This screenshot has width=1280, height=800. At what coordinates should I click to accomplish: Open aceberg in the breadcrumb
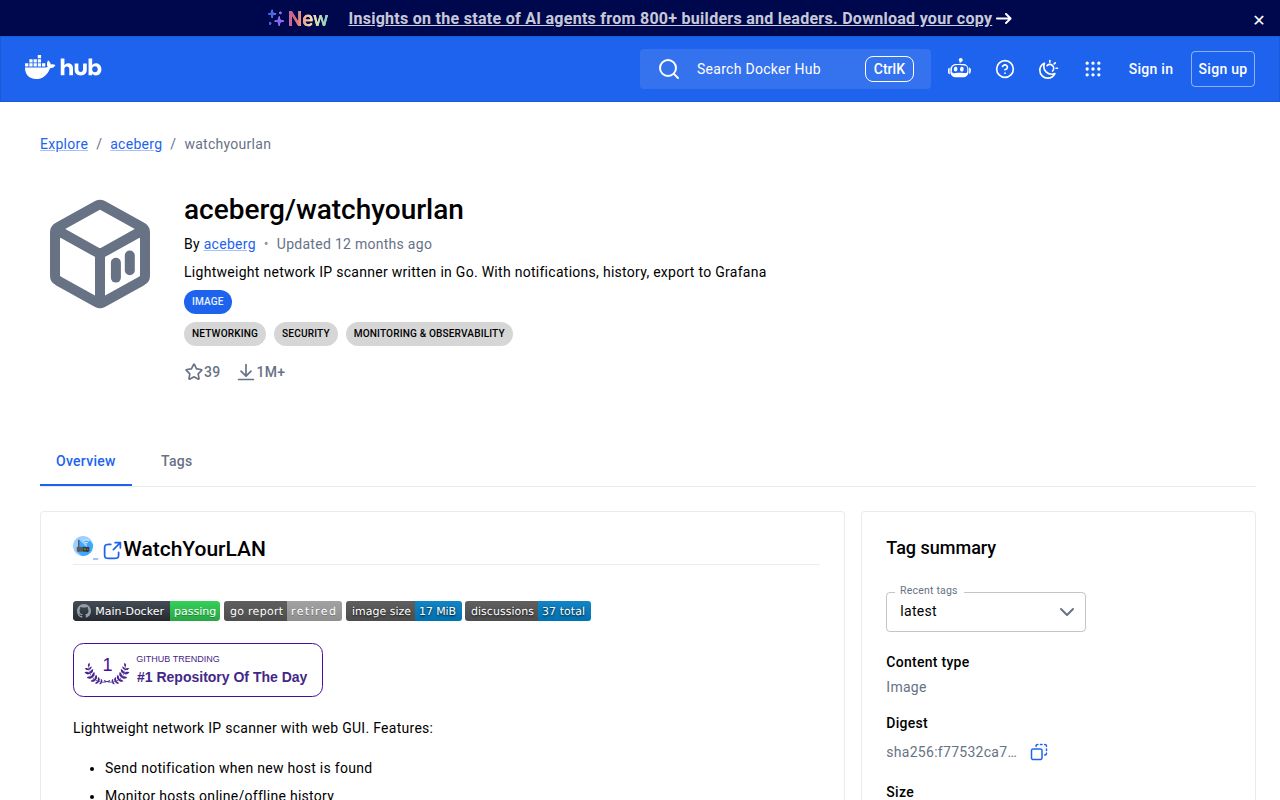(136, 144)
